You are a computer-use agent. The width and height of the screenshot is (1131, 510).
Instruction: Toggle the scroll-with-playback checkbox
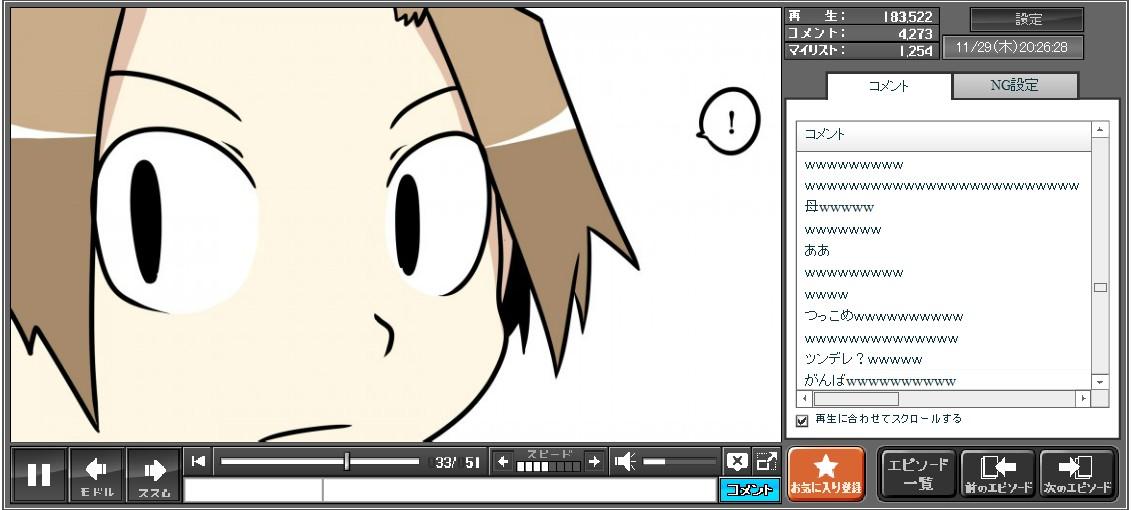802,420
